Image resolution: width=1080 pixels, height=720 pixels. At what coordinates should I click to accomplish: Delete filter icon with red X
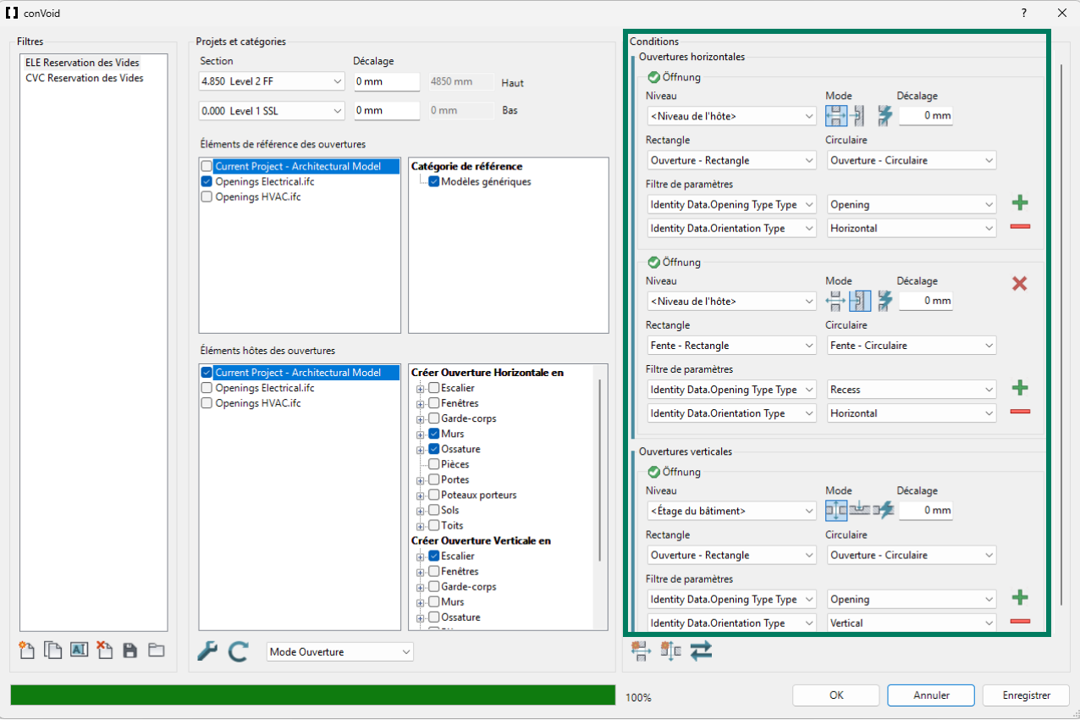(105, 650)
